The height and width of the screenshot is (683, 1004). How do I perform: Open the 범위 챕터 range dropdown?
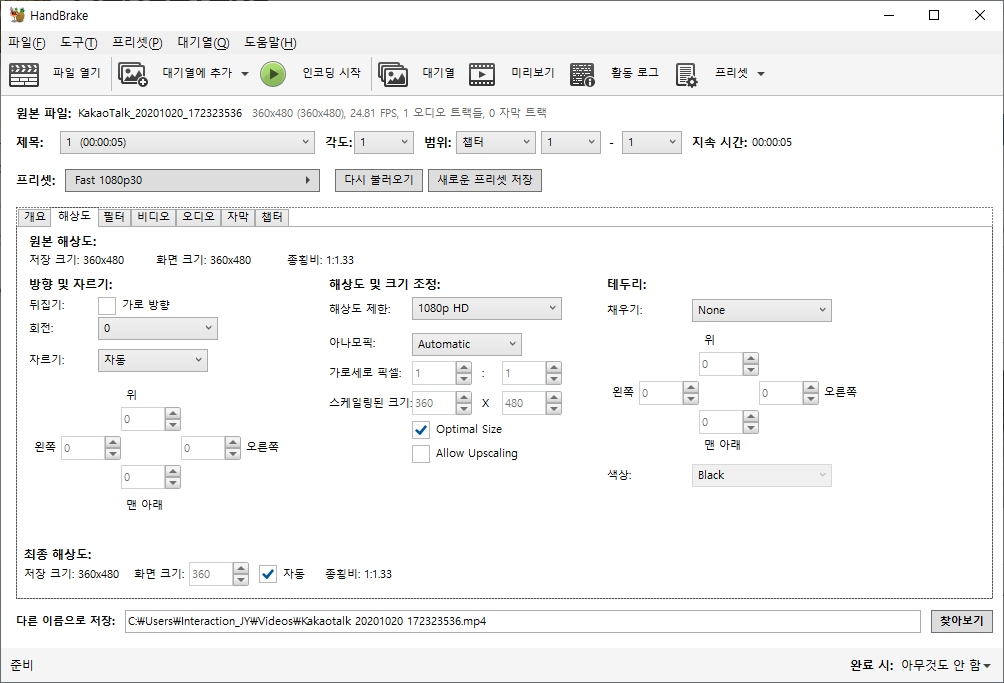coord(496,142)
